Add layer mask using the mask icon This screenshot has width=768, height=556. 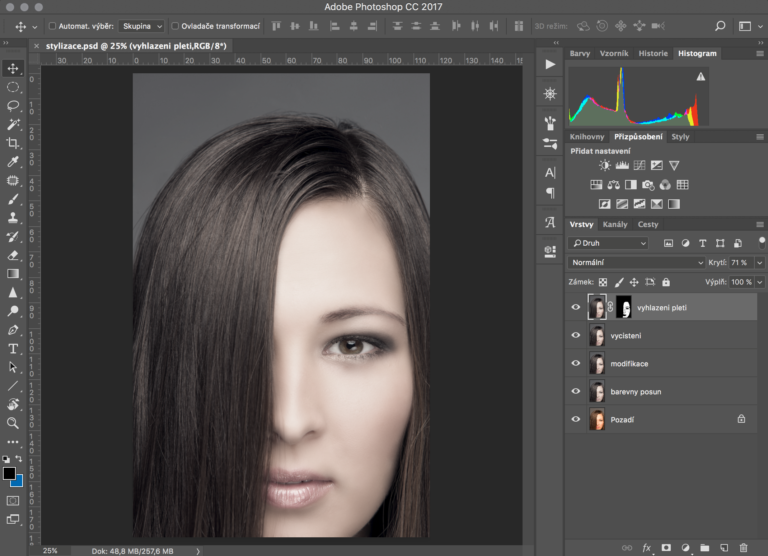[665, 547]
